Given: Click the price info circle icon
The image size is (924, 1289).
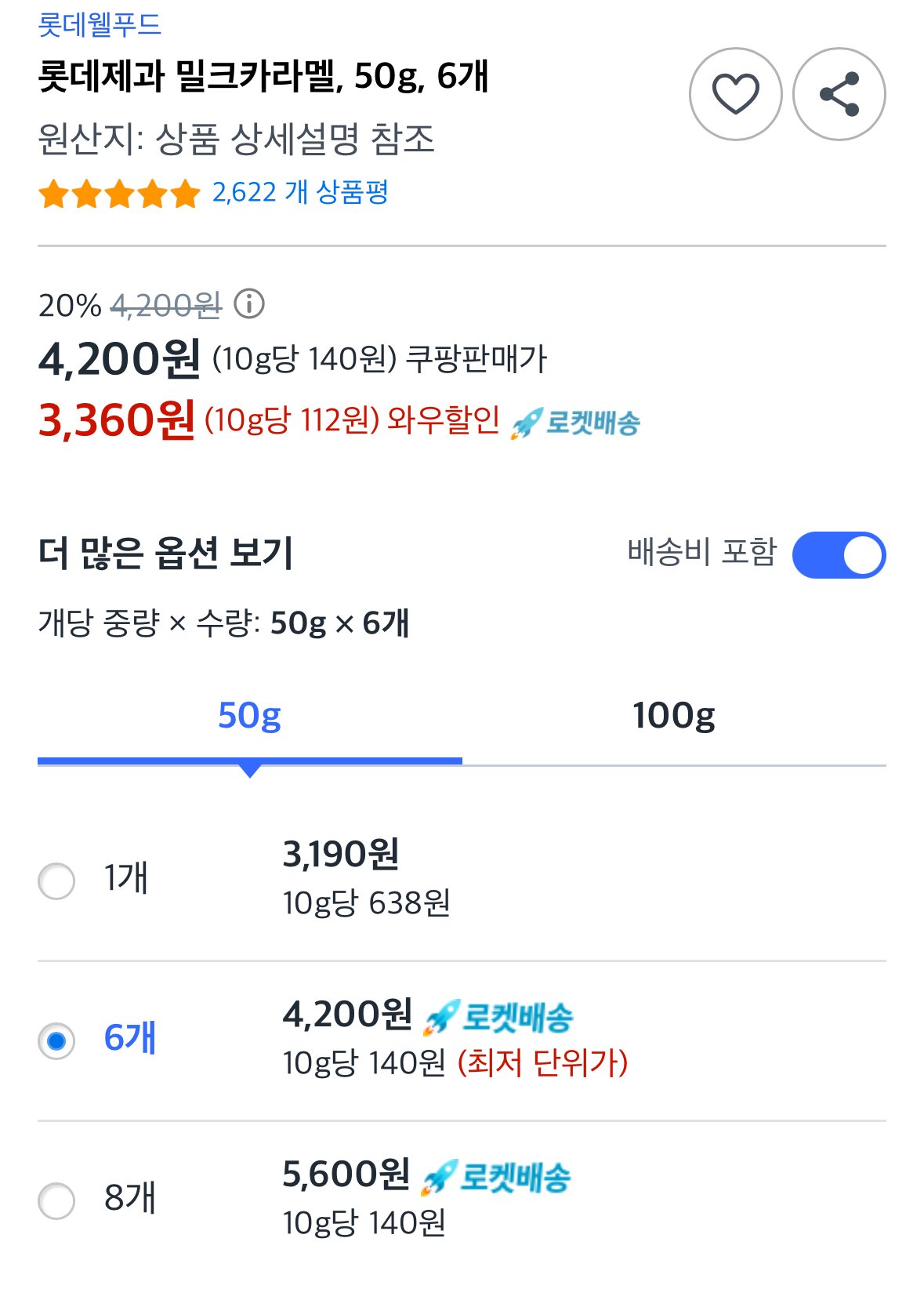Looking at the screenshot, I should 250,303.
